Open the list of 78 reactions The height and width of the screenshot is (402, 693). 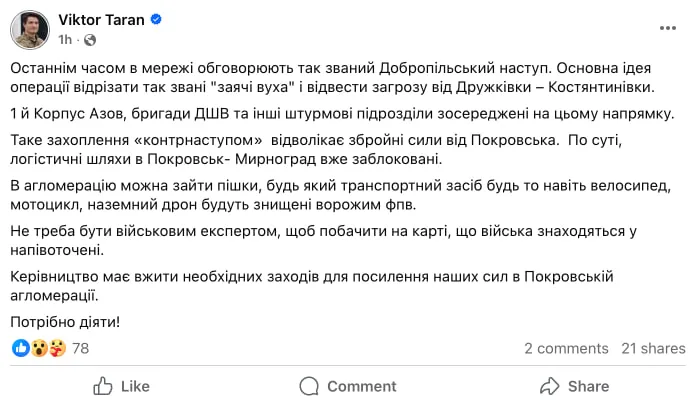click(x=81, y=348)
